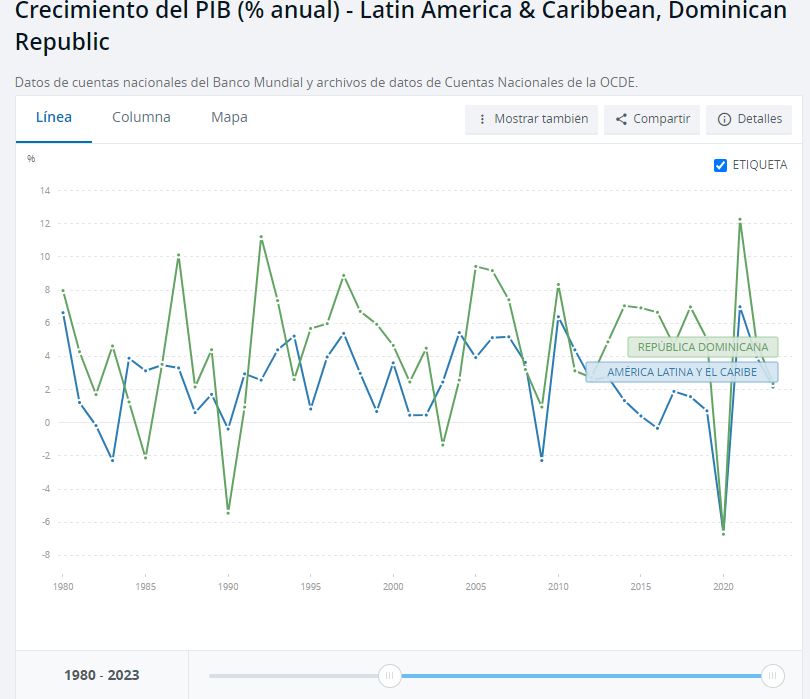The height and width of the screenshot is (699, 810).
Task: Open the Columna tab
Action: pos(141,117)
